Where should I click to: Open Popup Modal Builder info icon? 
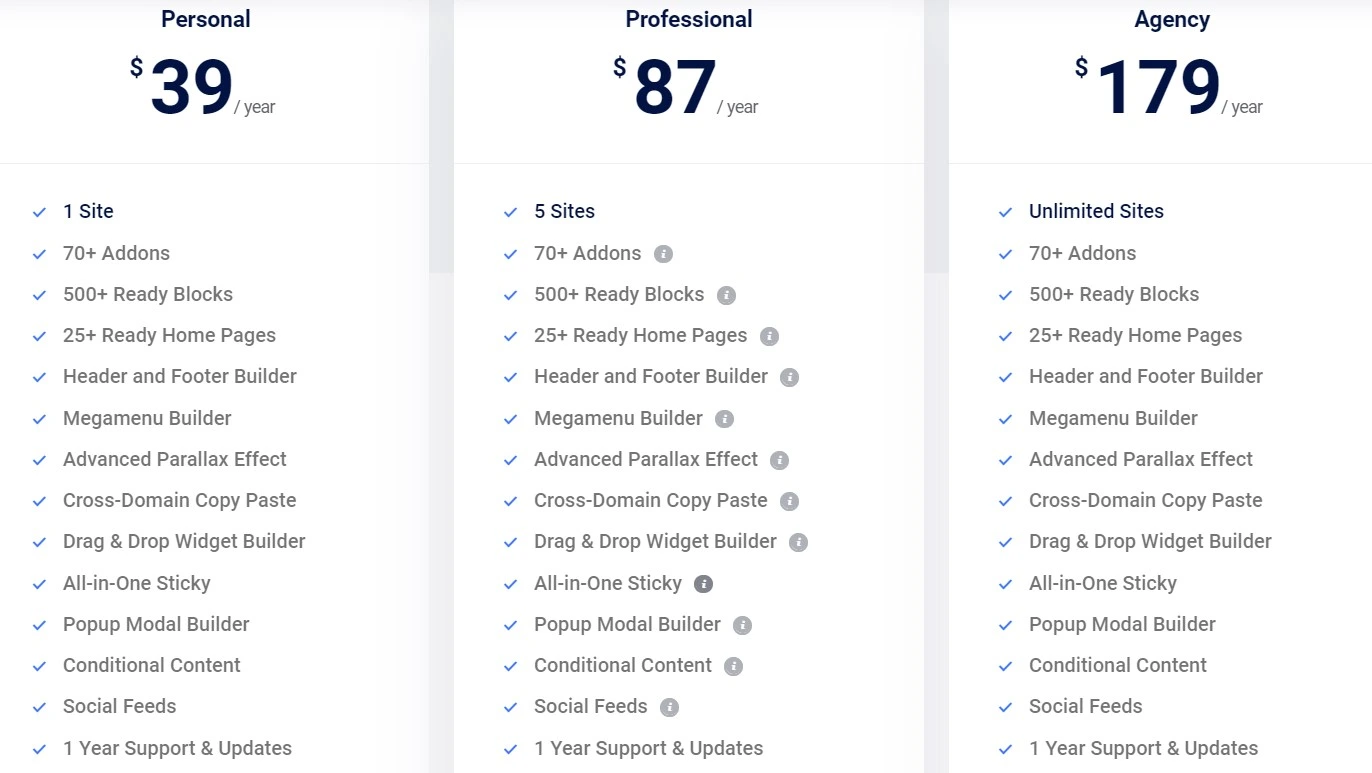[742, 625]
